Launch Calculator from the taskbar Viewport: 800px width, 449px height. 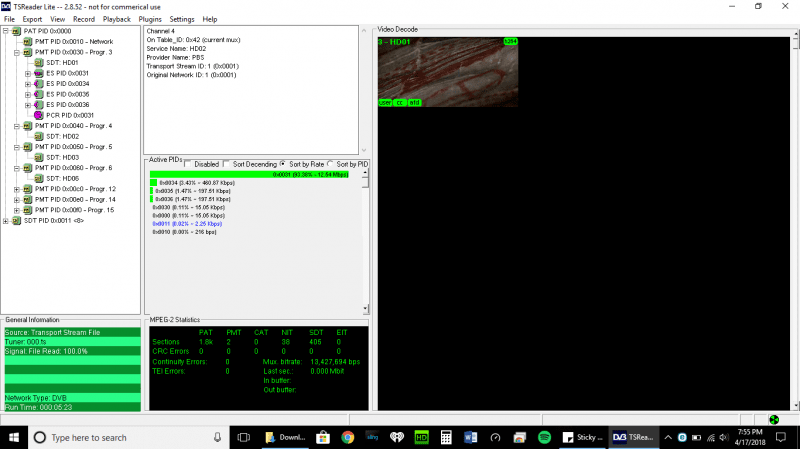[445, 437]
